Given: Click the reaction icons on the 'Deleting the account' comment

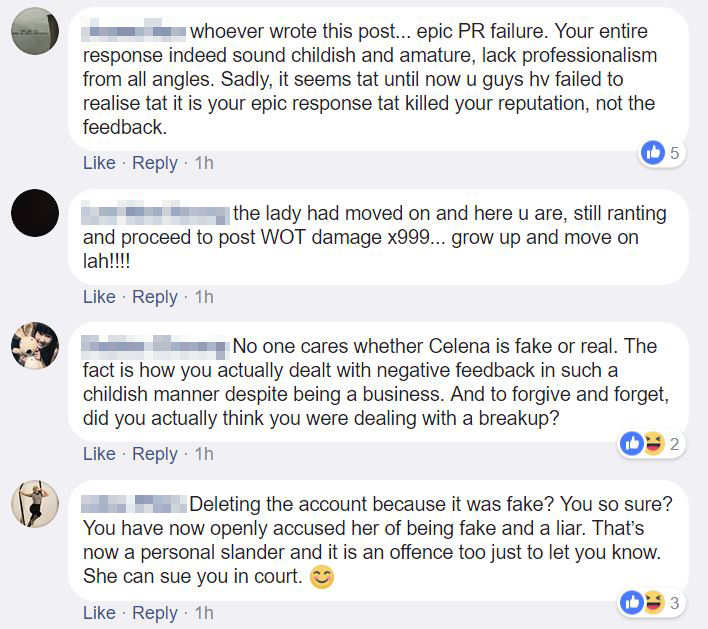Looking at the screenshot, I should coord(643,602).
